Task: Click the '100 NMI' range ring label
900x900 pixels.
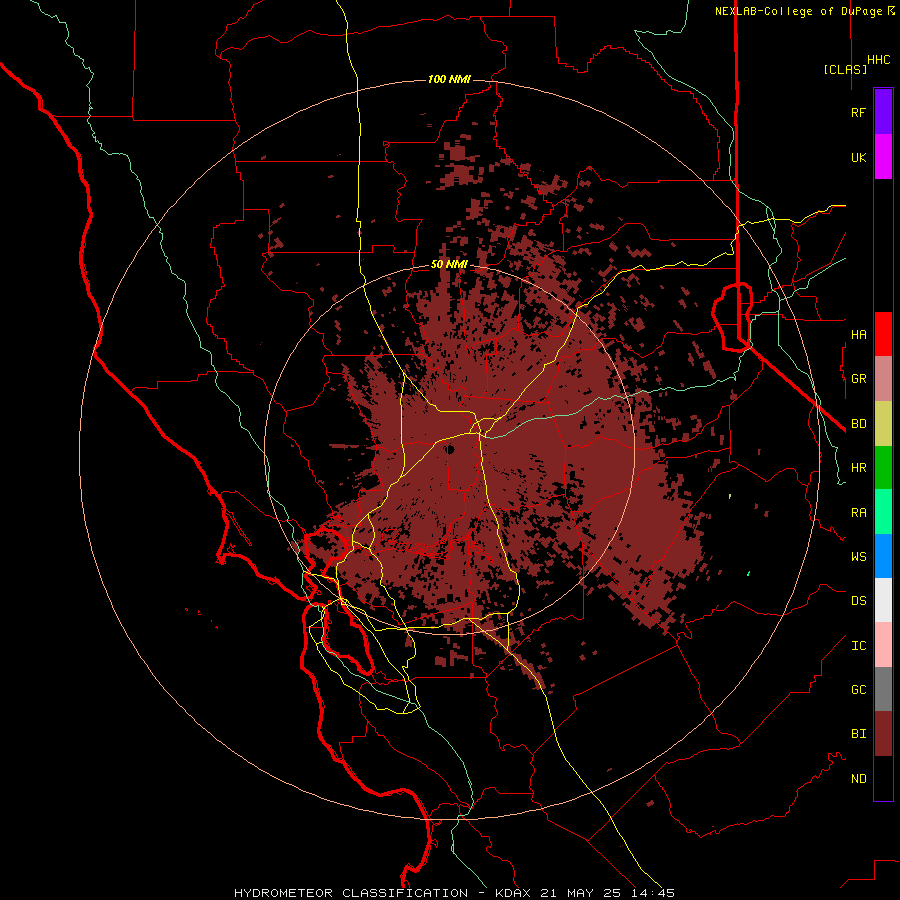Action: click(x=449, y=79)
